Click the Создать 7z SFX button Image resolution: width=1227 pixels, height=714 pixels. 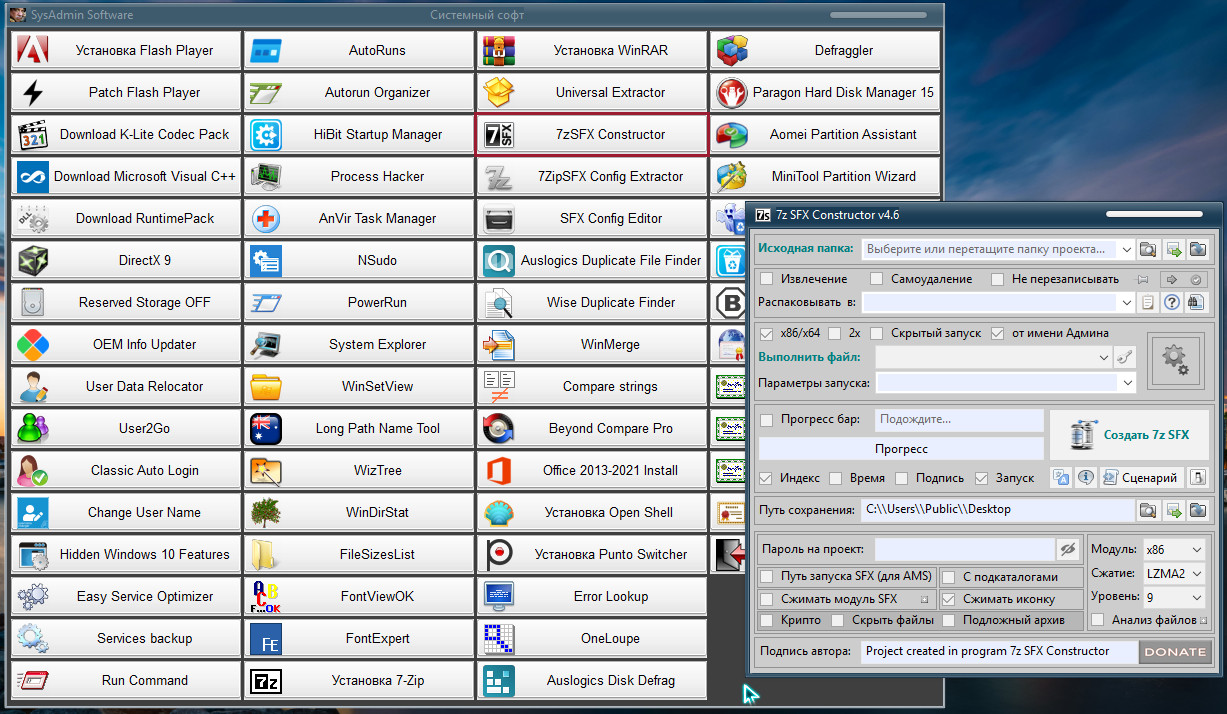1130,434
